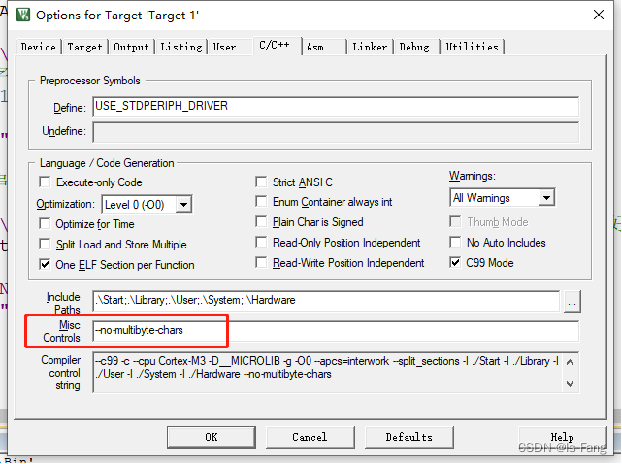Confirm settings with OK button
The height and width of the screenshot is (464, 622).
(x=211, y=437)
